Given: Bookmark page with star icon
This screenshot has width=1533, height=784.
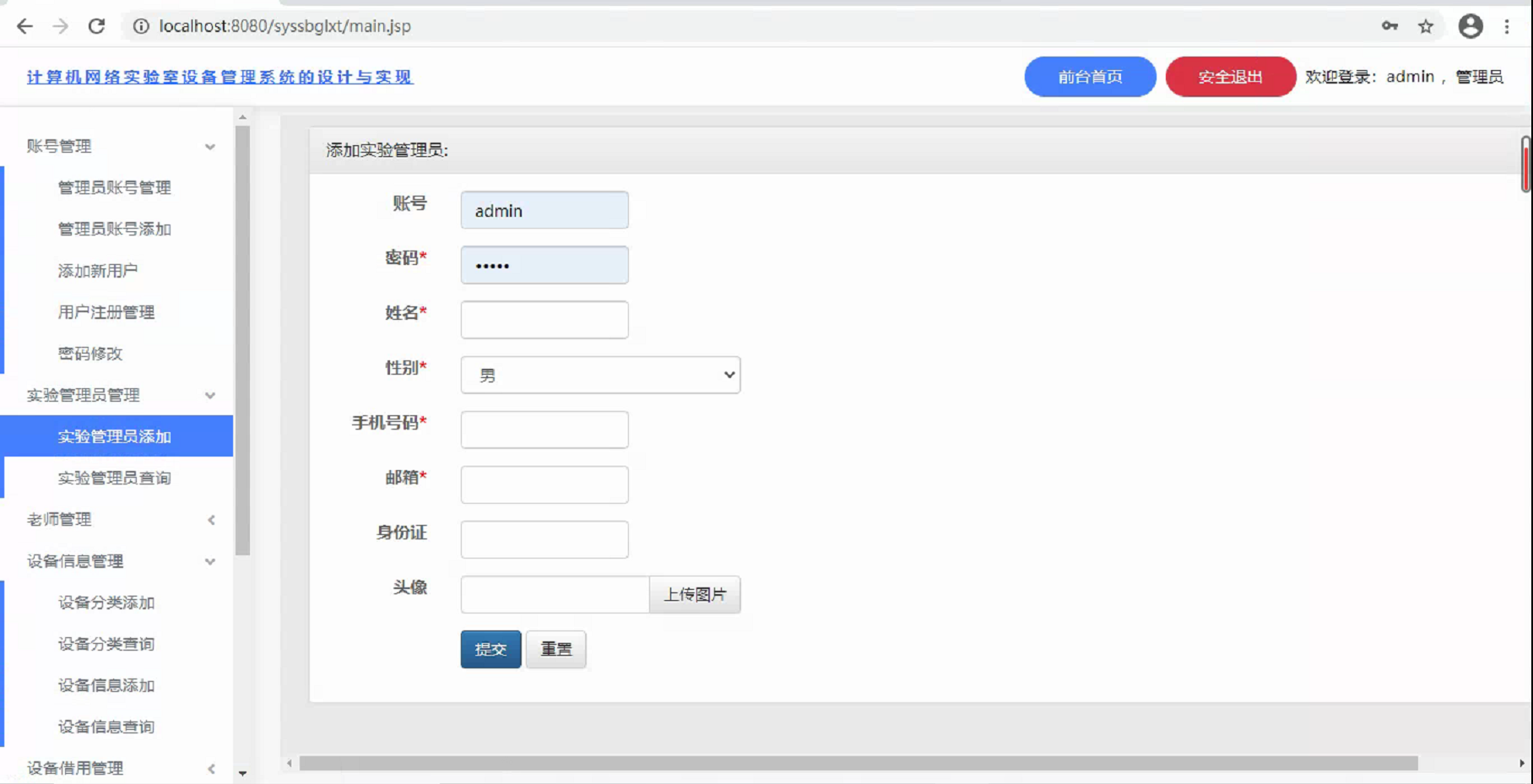Looking at the screenshot, I should point(1426,26).
